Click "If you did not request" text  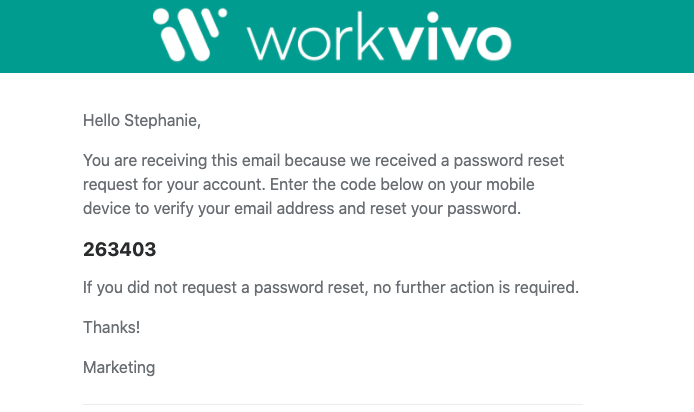pos(161,288)
